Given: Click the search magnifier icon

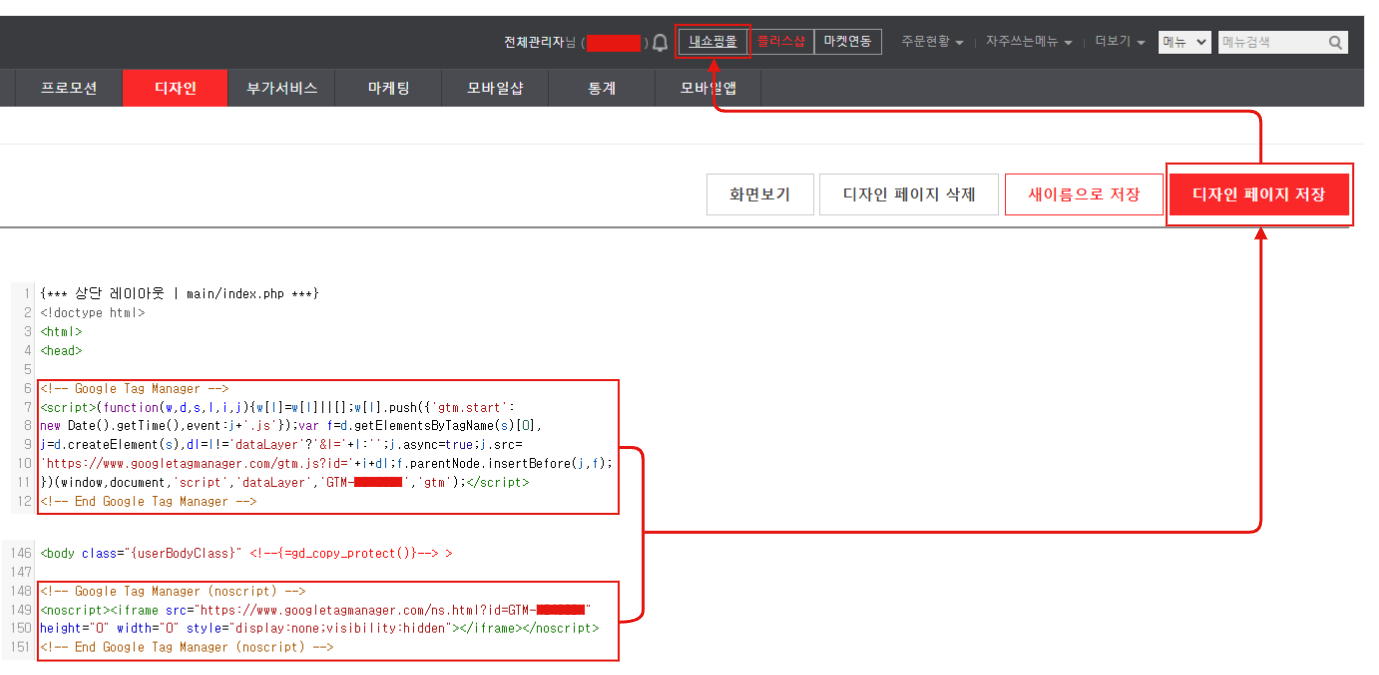Looking at the screenshot, I should point(1336,42).
